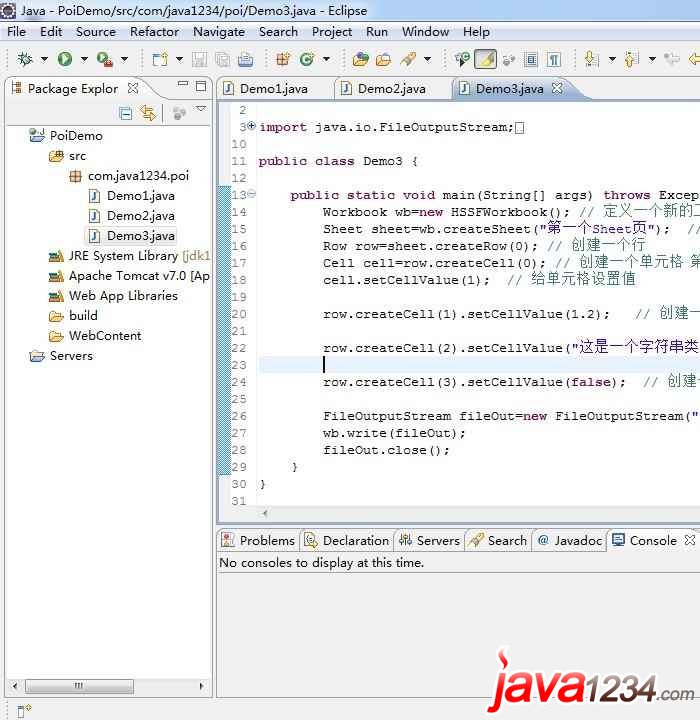The image size is (700, 720).
Task: Select Apache Tomcat v7.0 library node
Action: (130, 276)
